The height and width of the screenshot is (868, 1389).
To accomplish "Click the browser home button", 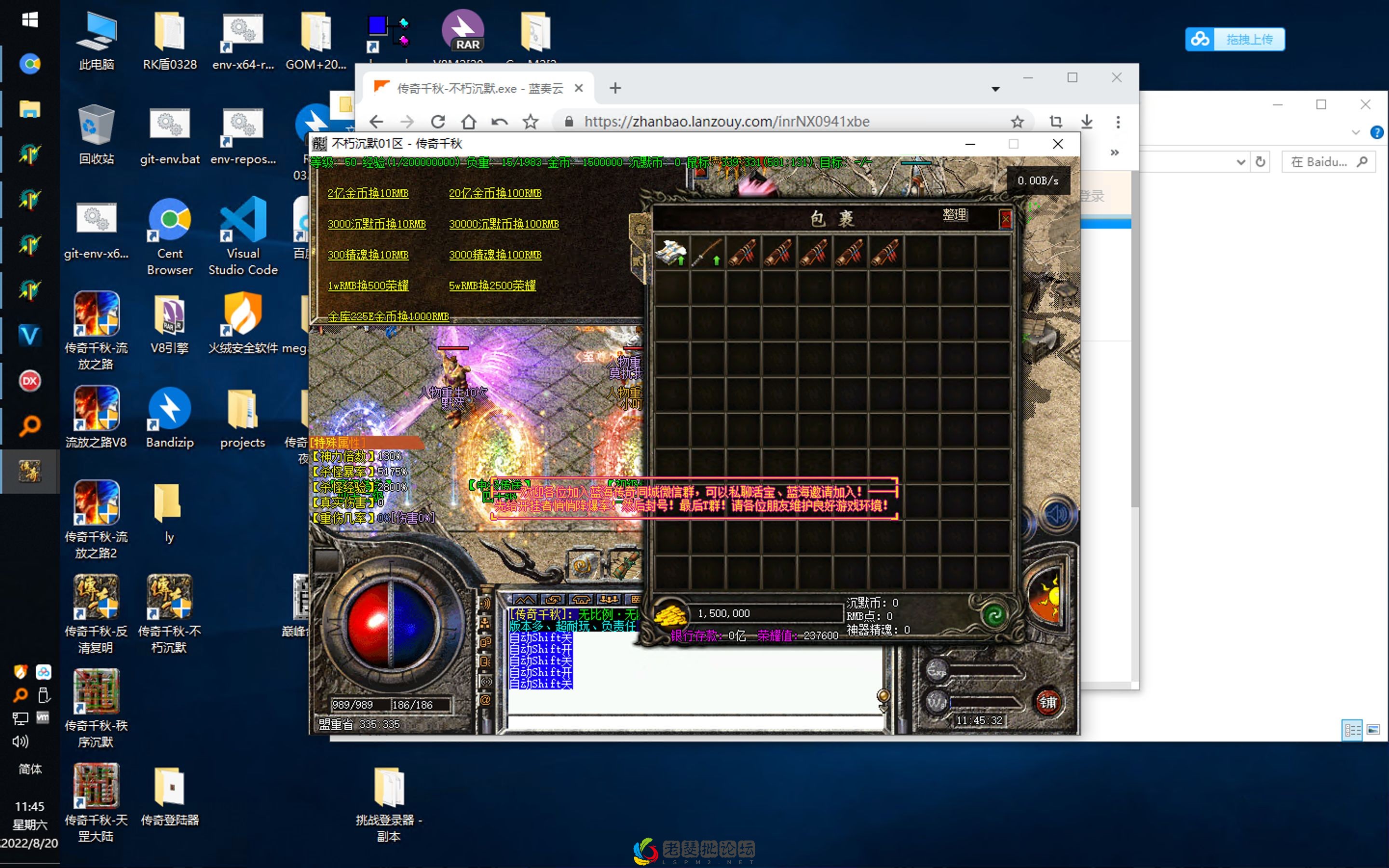I will click(x=468, y=122).
